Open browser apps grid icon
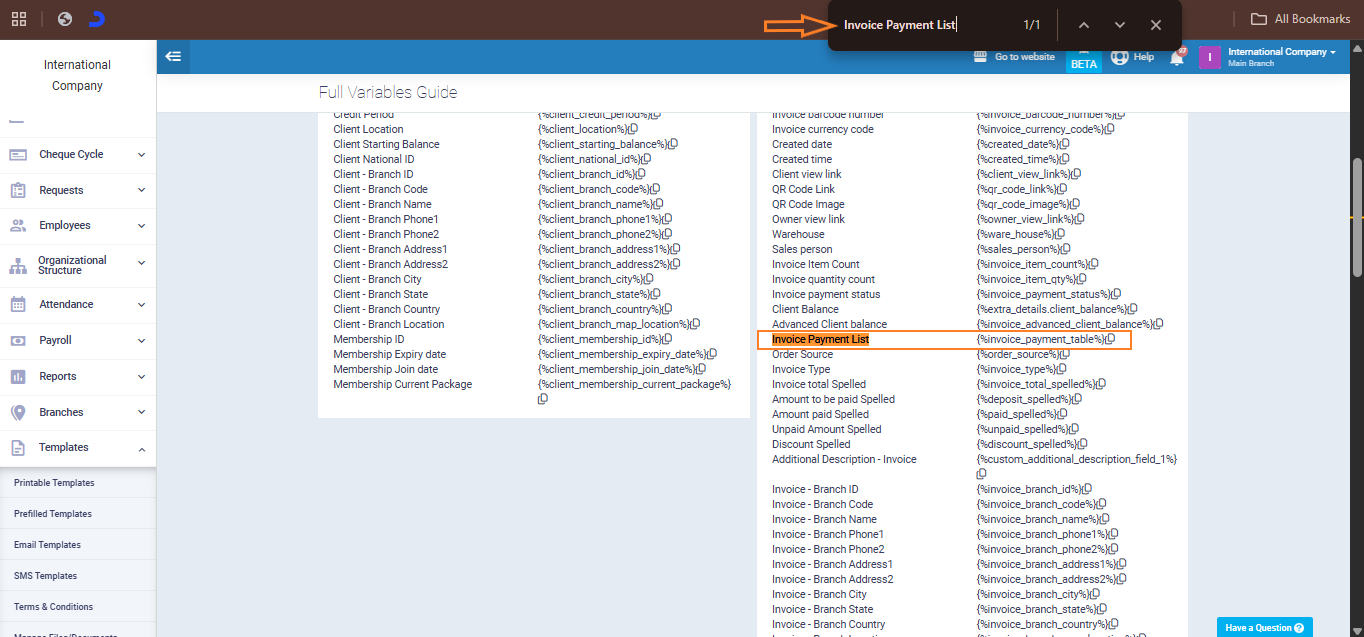Image resolution: width=1364 pixels, height=637 pixels. tap(19, 19)
